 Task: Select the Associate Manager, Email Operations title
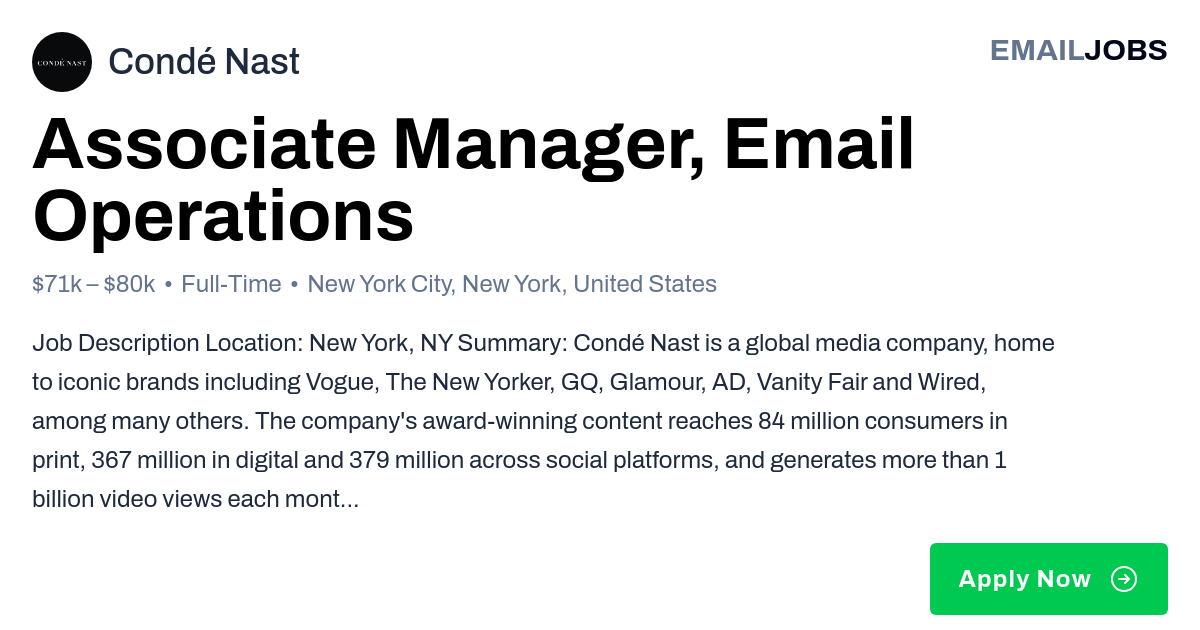pyautogui.click(x=473, y=180)
